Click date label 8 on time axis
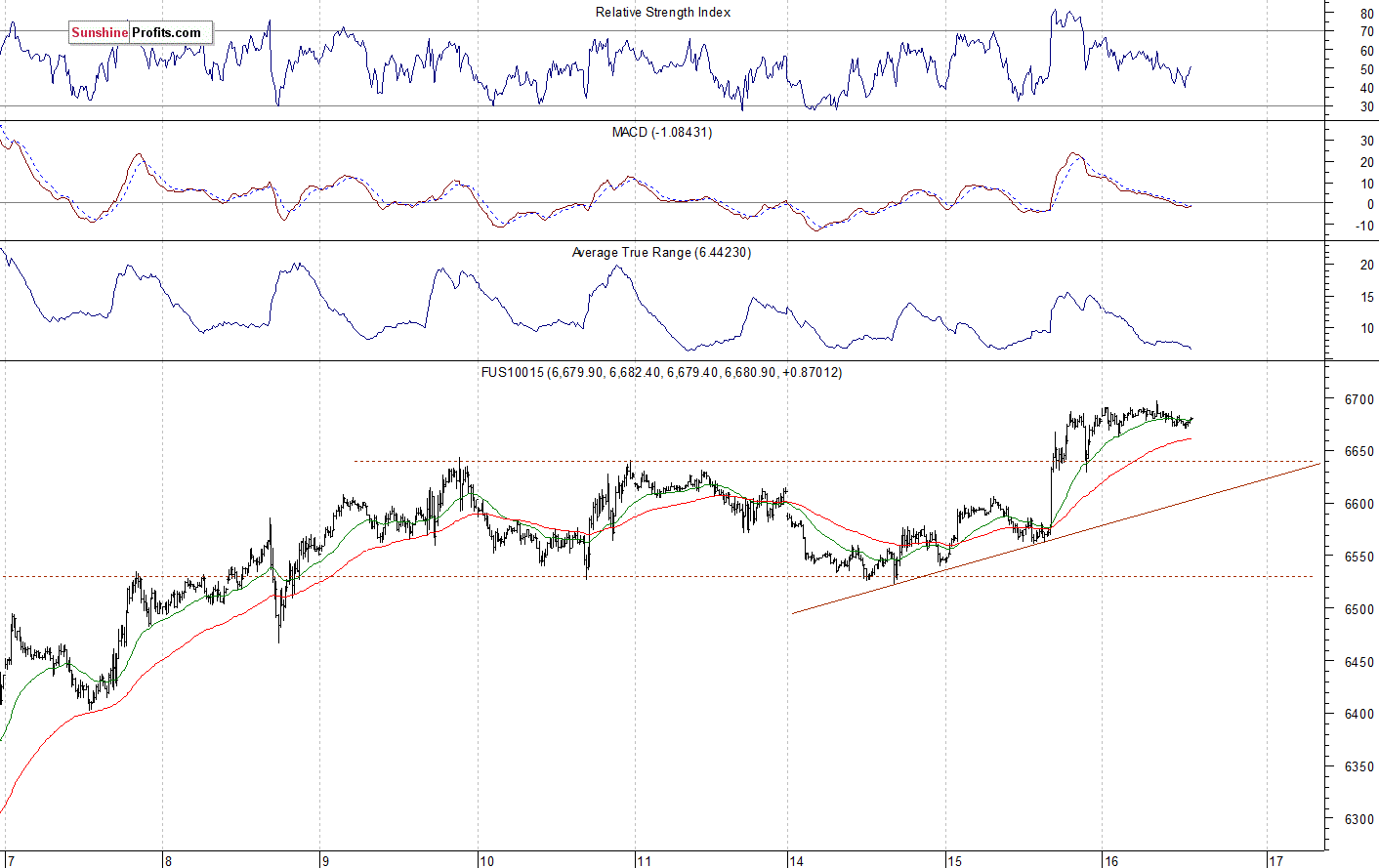 click(x=168, y=861)
